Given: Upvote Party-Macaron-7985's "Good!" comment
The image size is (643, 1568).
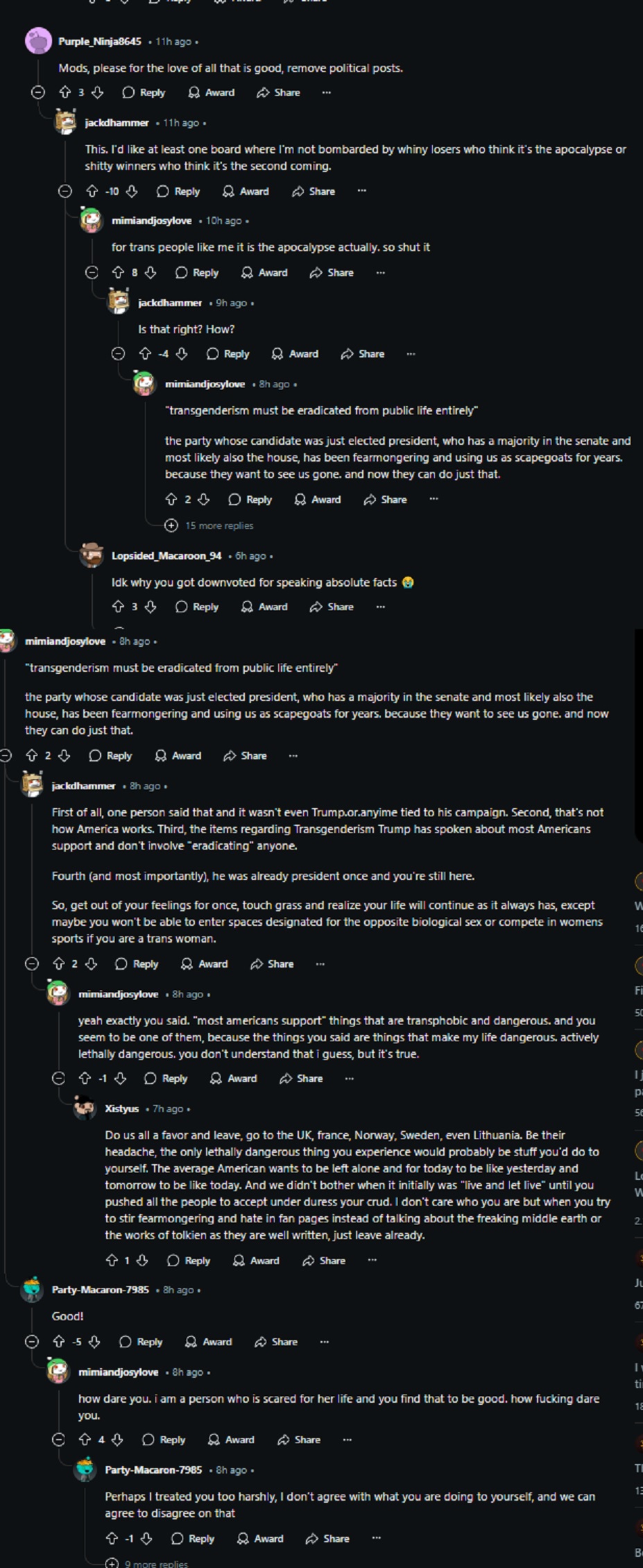Looking at the screenshot, I should [x=59, y=1342].
